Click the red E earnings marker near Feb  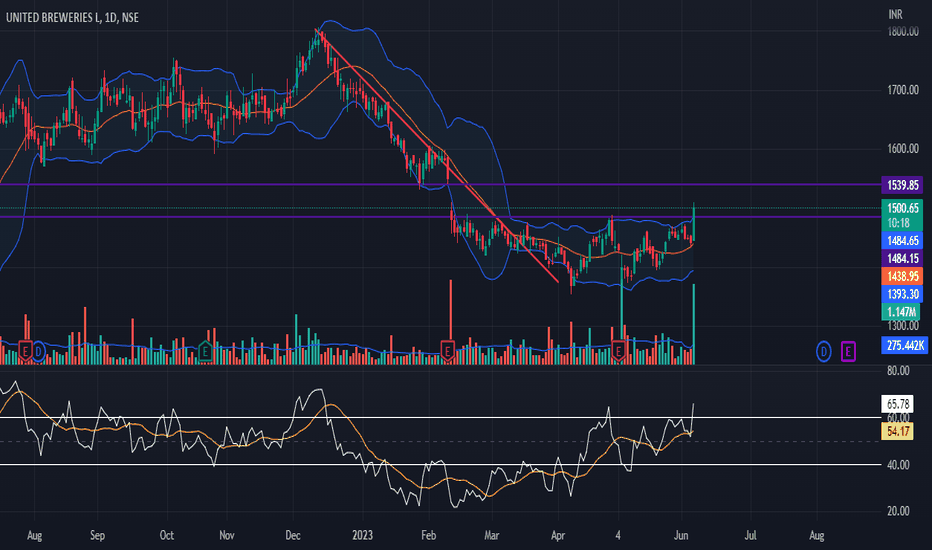[447, 351]
